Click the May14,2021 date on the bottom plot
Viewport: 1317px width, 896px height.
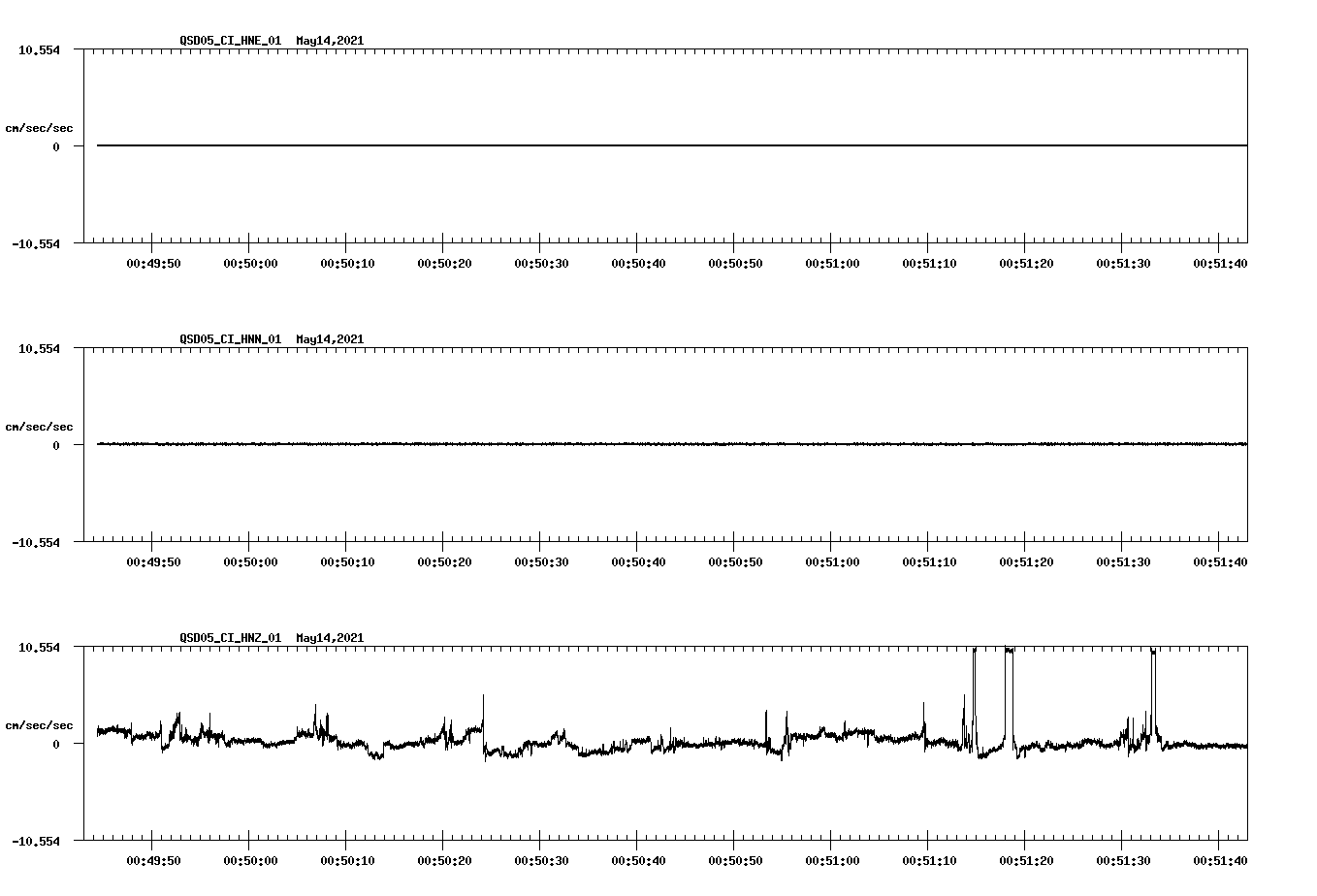click(328, 638)
